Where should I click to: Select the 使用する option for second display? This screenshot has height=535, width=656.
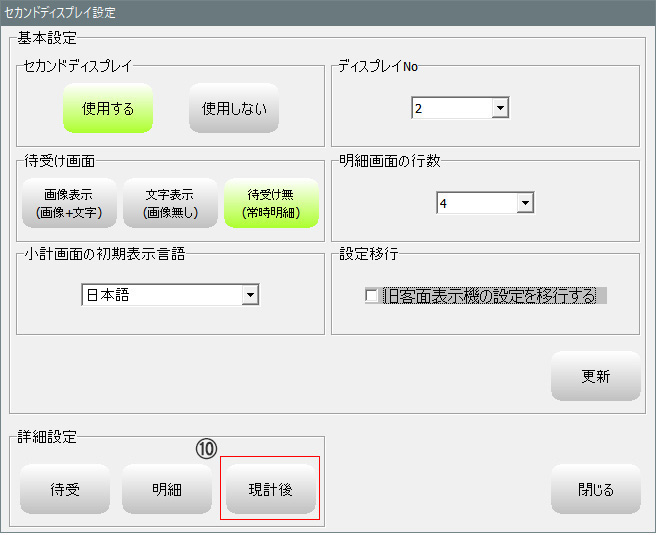click(x=108, y=108)
